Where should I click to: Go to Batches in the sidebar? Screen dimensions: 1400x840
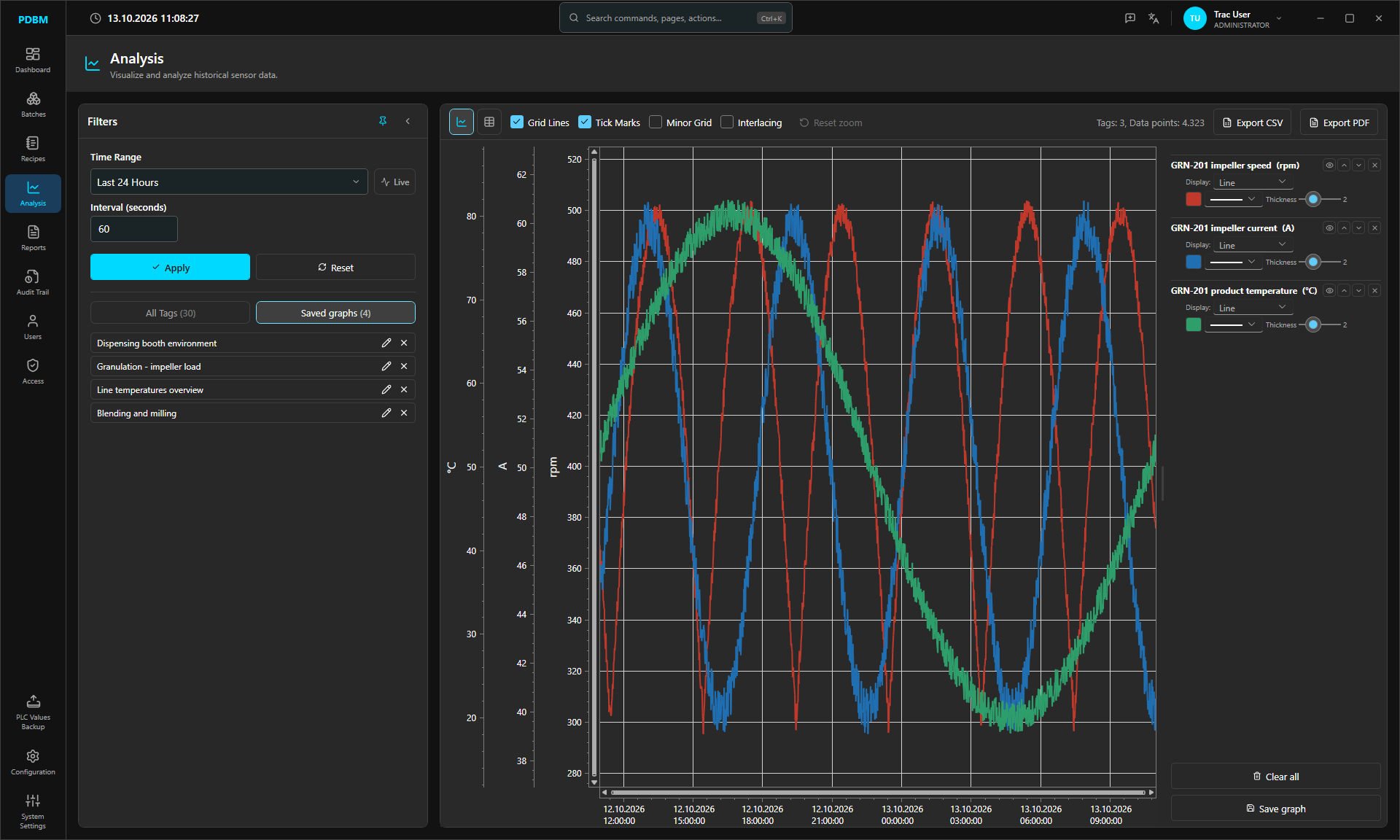click(x=33, y=105)
